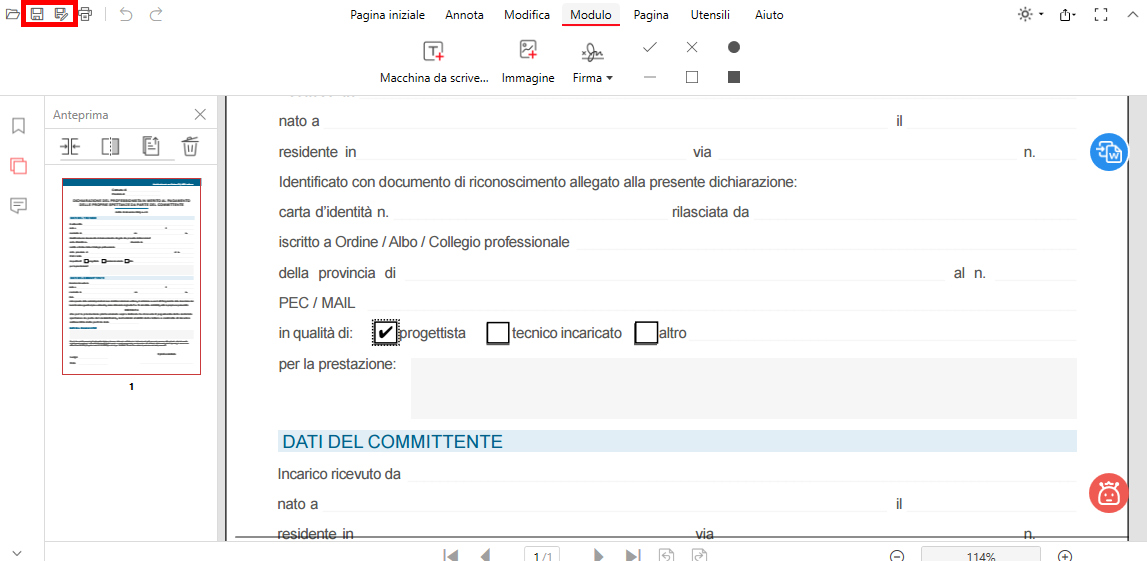Switch to the Pagina tab
This screenshot has width=1147, height=561.
[x=651, y=15]
